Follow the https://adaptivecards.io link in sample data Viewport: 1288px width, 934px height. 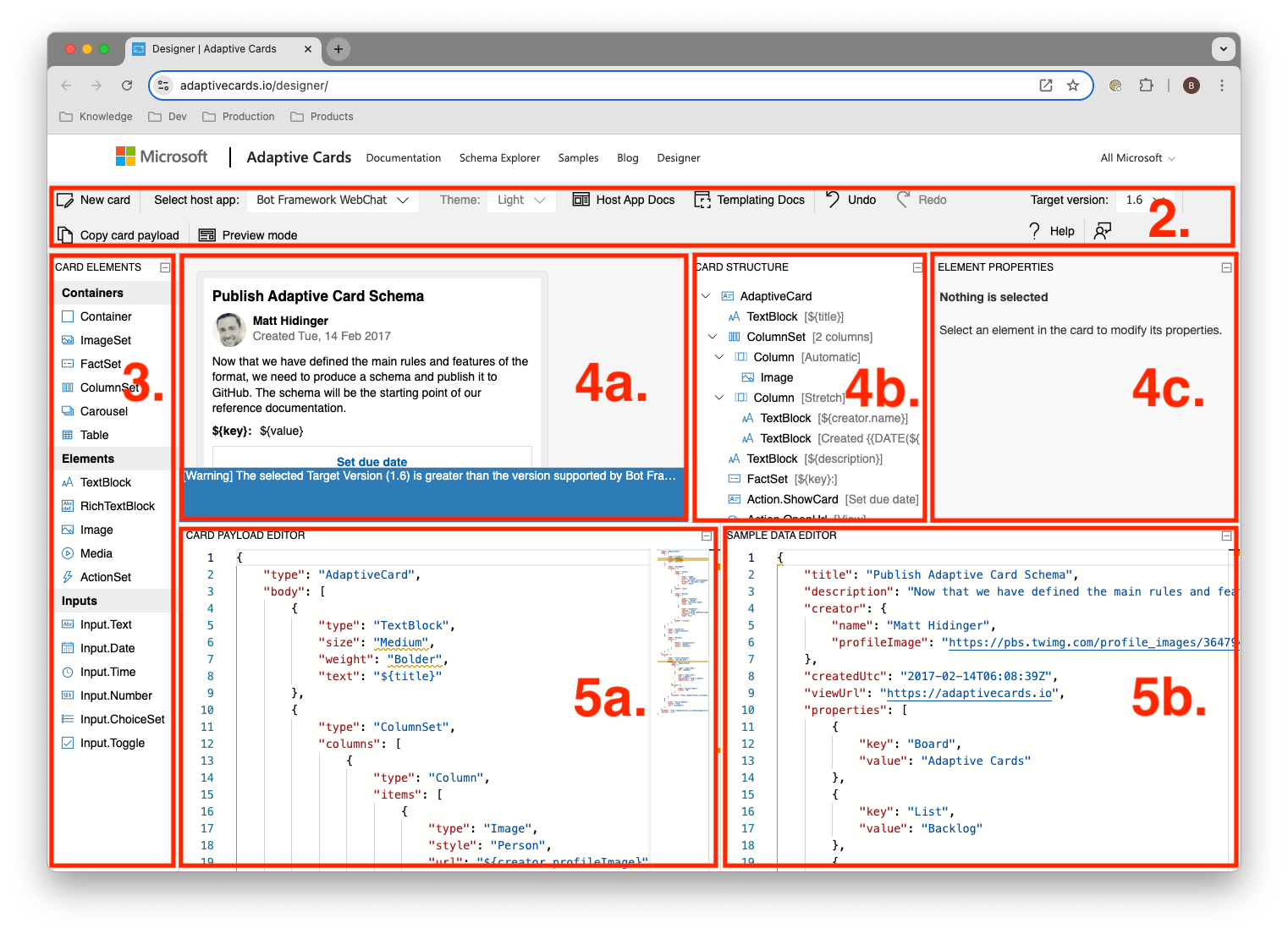click(970, 693)
